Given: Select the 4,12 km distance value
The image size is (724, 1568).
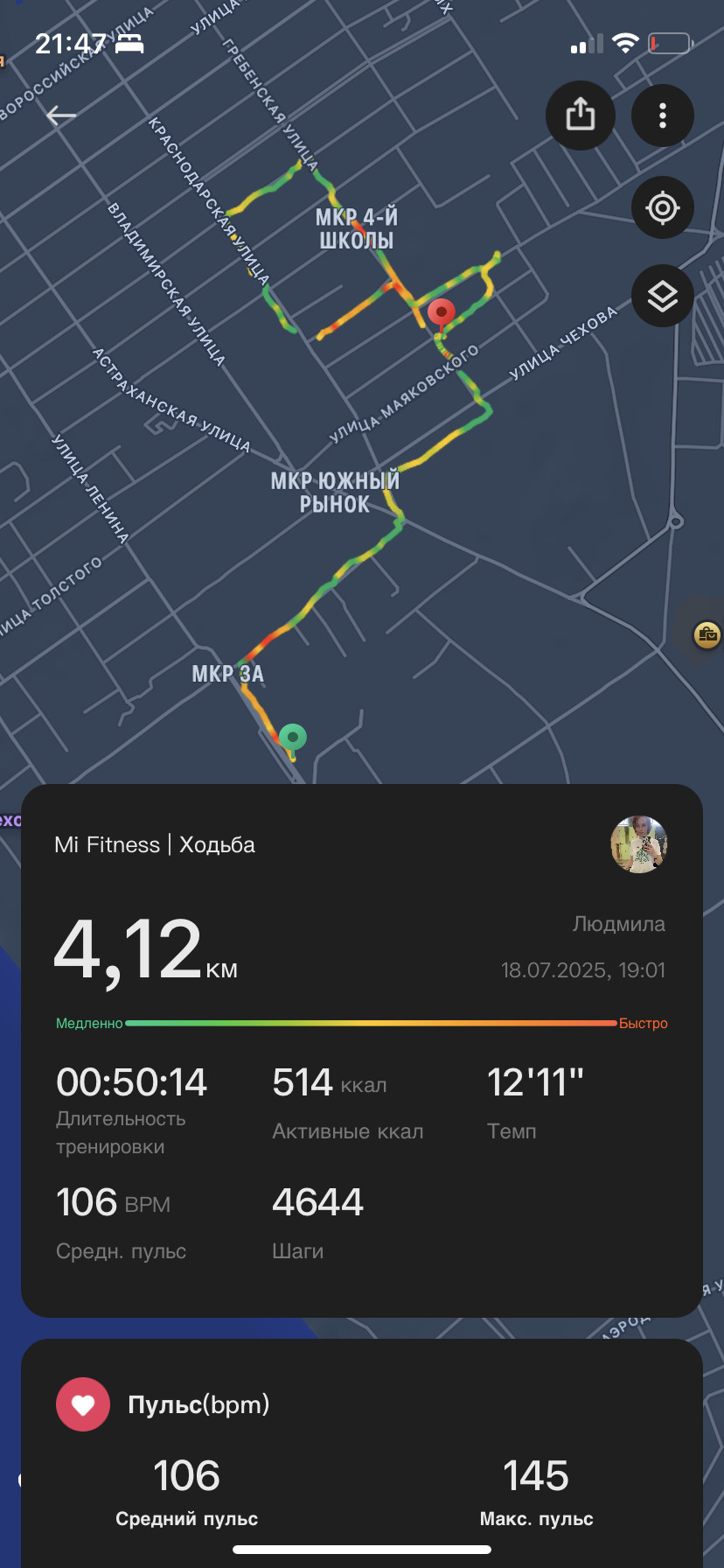Looking at the screenshot, I should pos(146,950).
